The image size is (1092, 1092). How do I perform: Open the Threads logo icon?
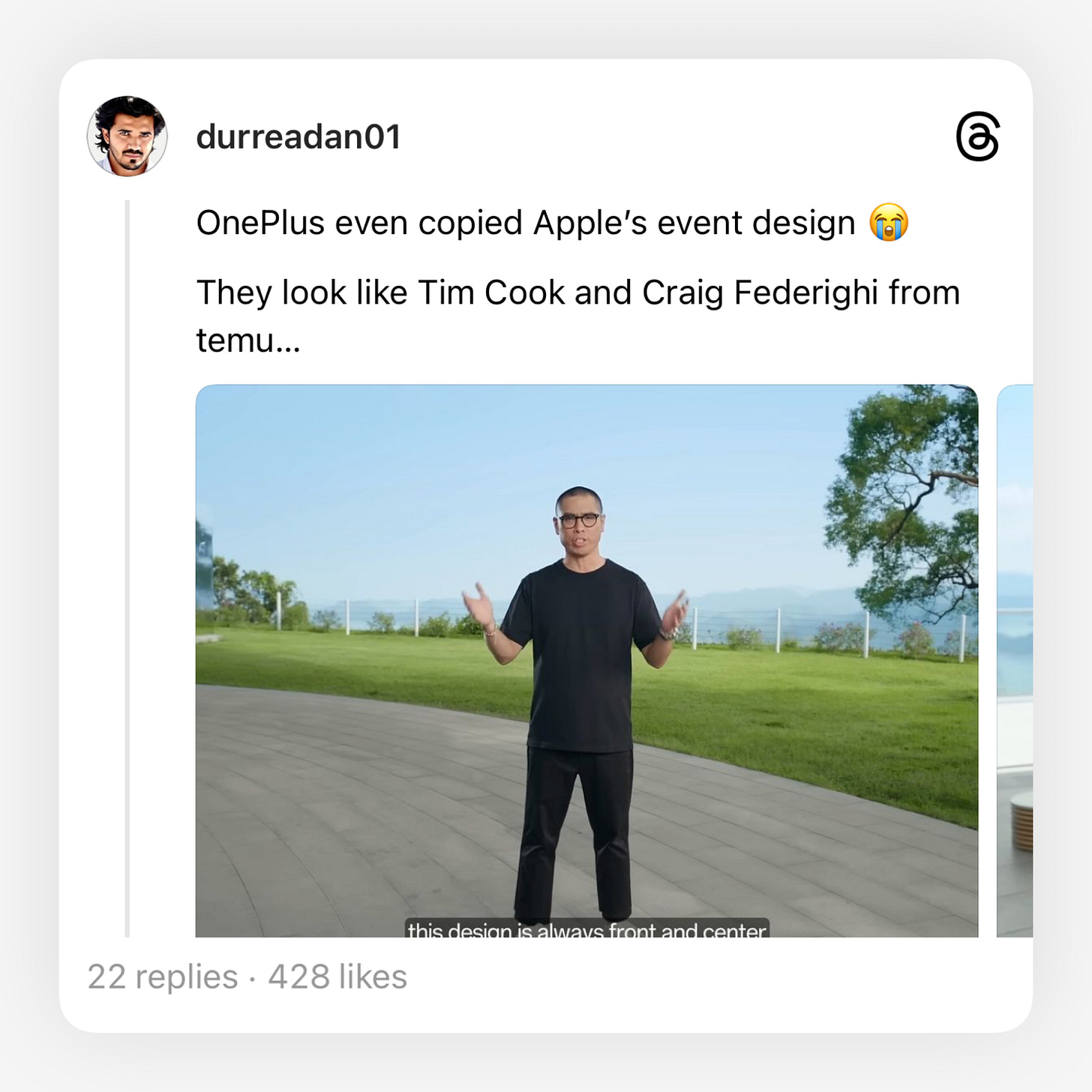pos(978,136)
